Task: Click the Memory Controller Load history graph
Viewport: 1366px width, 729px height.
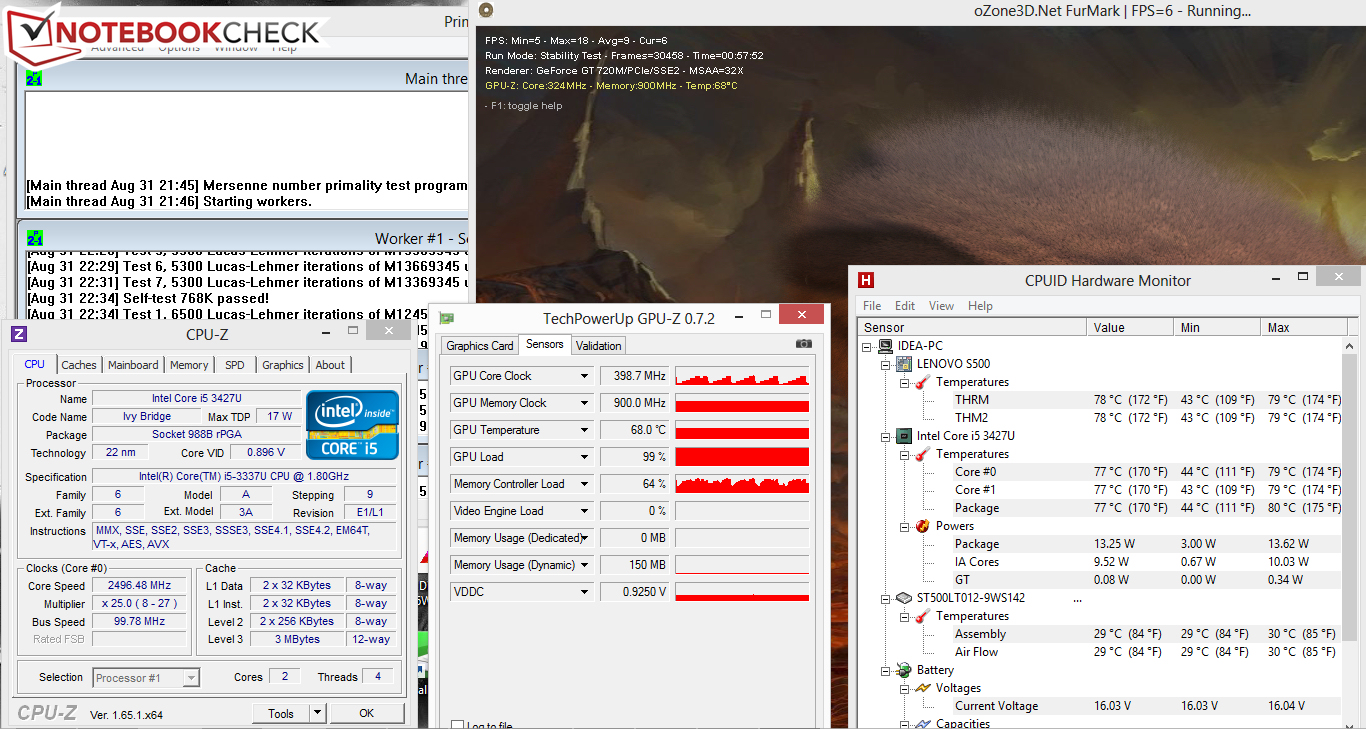Action: (742, 484)
